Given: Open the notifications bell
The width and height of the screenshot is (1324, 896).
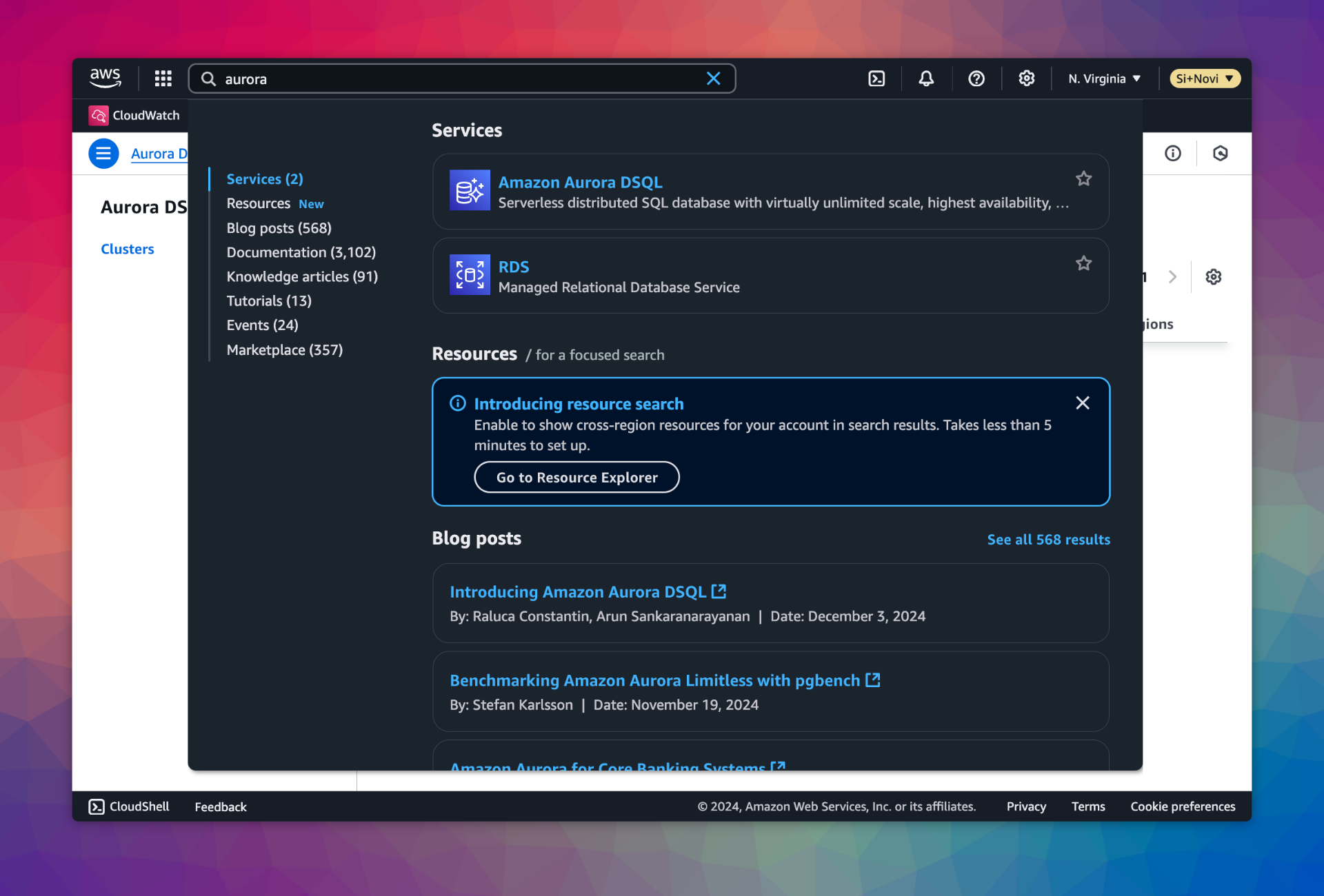Looking at the screenshot, I should pyautogui.click(x=926, y=79).
